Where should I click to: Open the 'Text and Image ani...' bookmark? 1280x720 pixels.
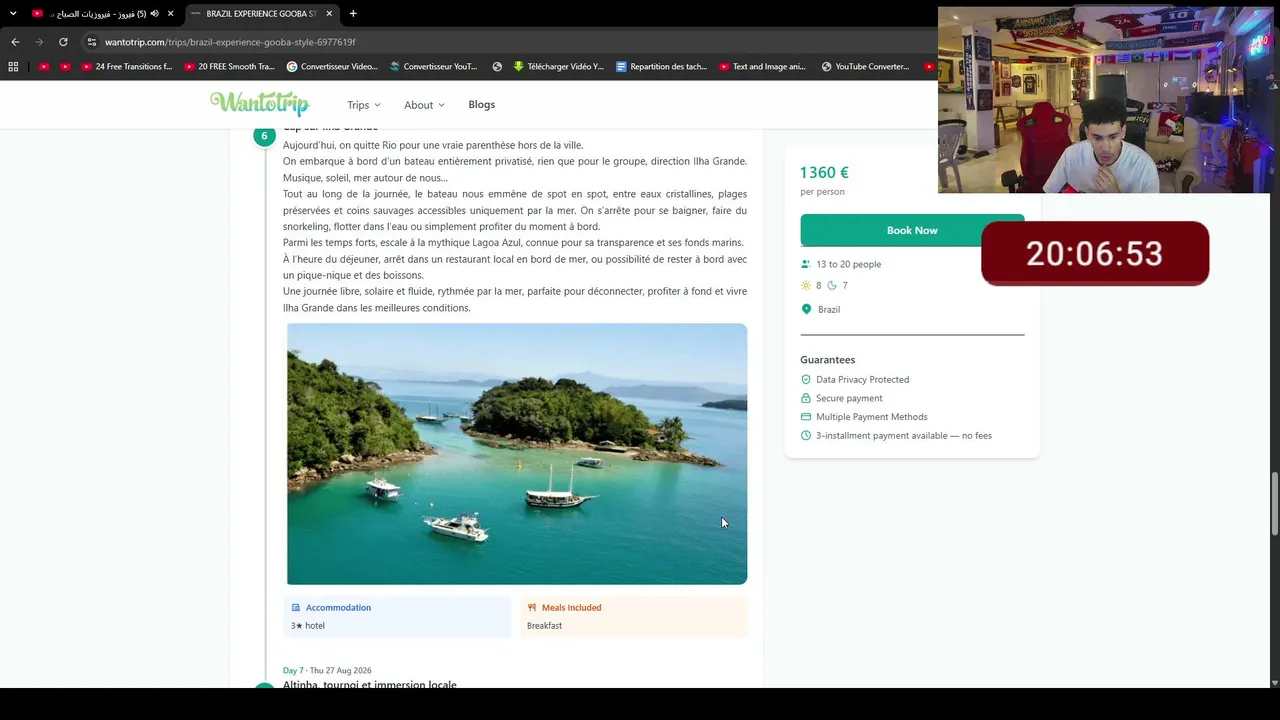click(762, 67)
